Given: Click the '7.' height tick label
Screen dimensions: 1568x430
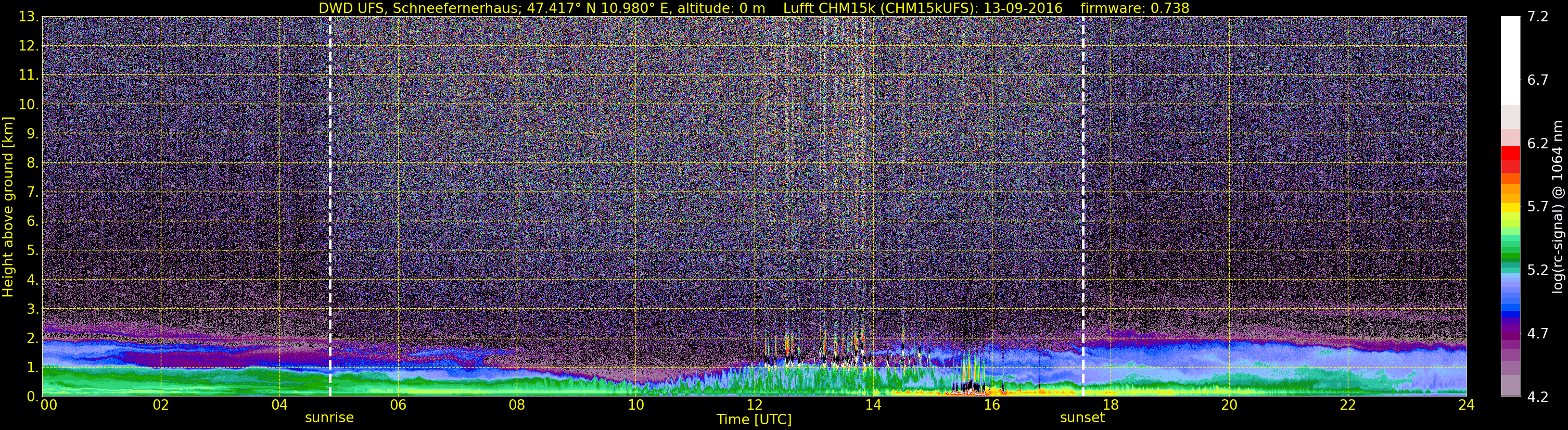Looking at the screenshot, I should click(x=32, y=192).
